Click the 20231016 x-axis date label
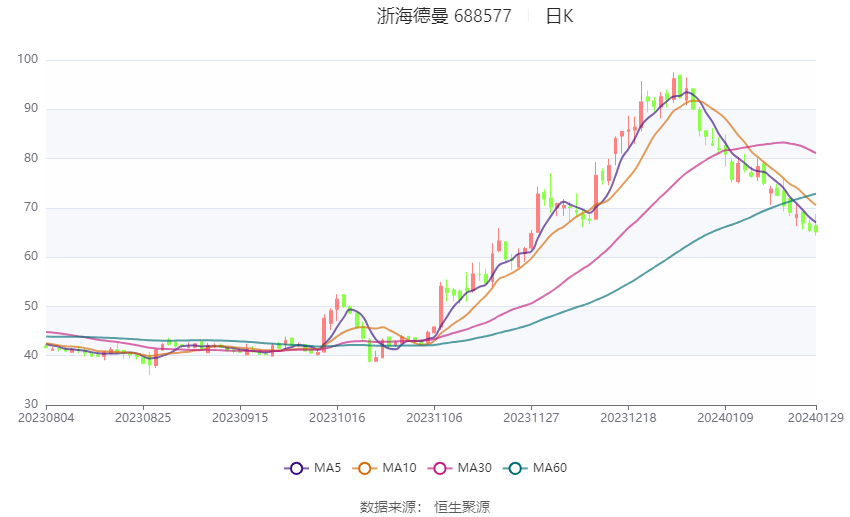The width and height of the screenshot is (850, 517). (337, 418)
